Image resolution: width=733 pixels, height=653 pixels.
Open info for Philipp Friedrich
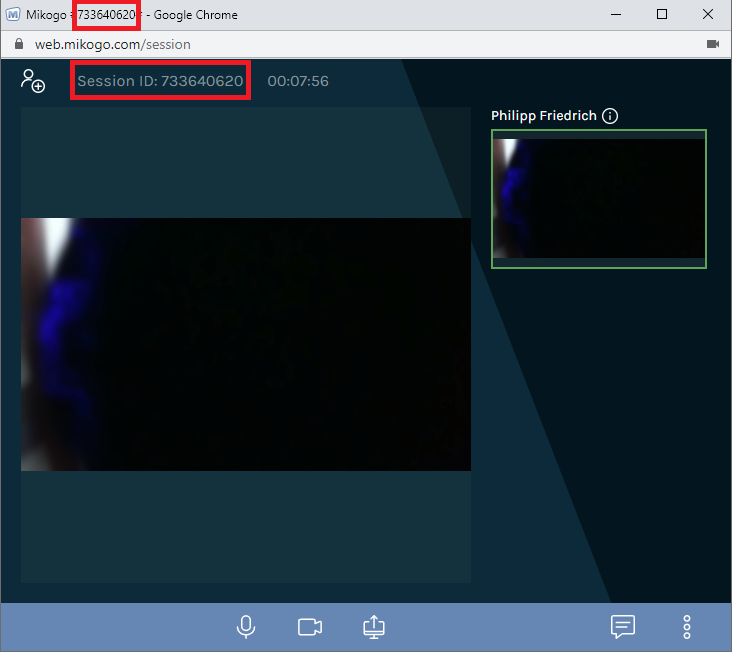pos(610,116)
